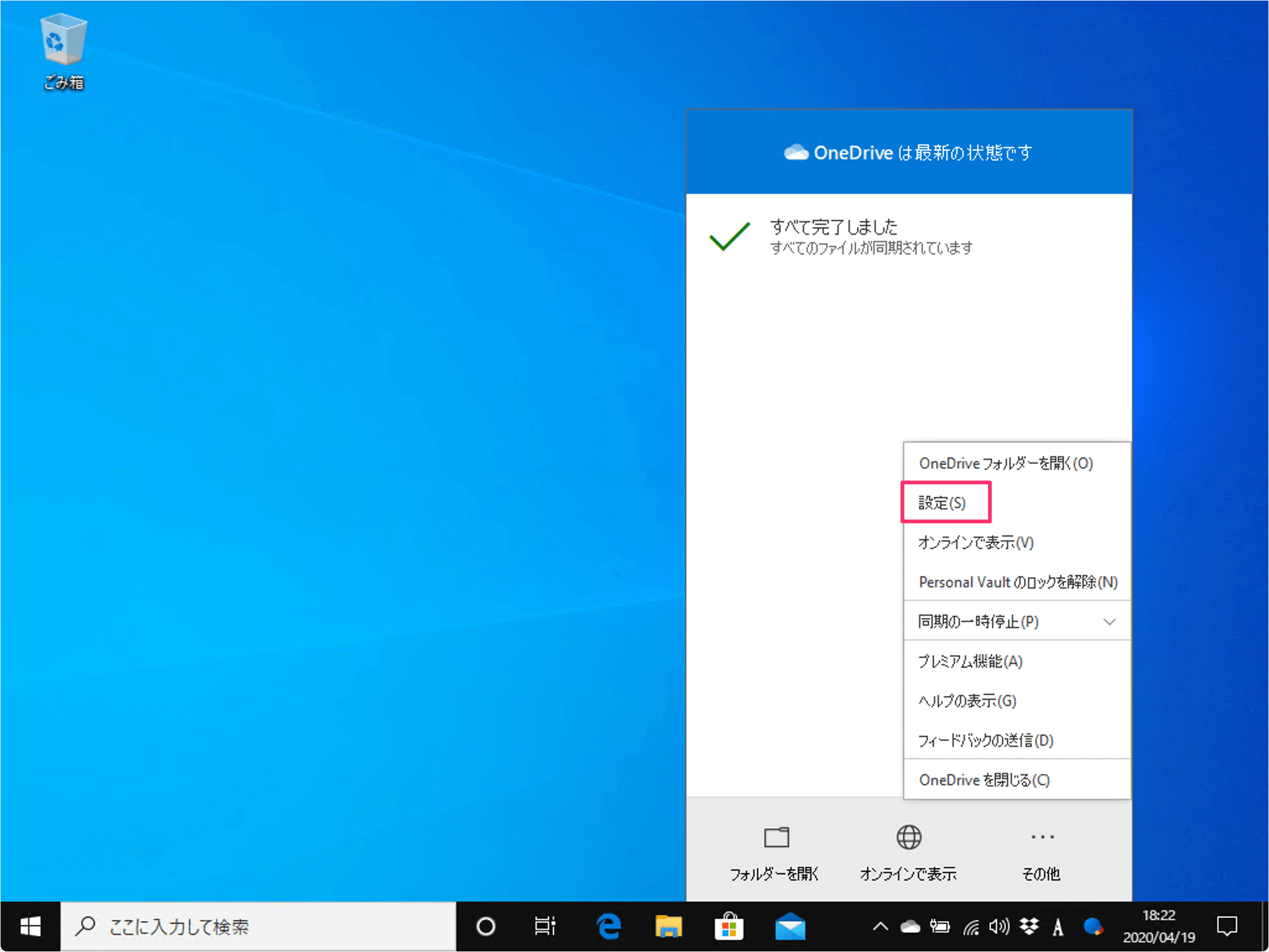Click the volume speaker tray icon
The image size is (1269, 952).
[x=999, y=926]
